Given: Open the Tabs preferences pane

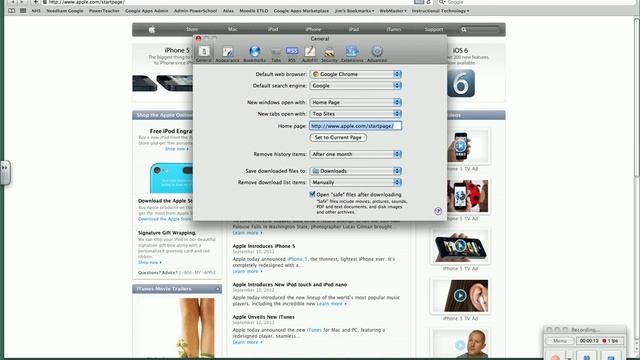Looking at the screenshot, I should (x=276, y=53).
